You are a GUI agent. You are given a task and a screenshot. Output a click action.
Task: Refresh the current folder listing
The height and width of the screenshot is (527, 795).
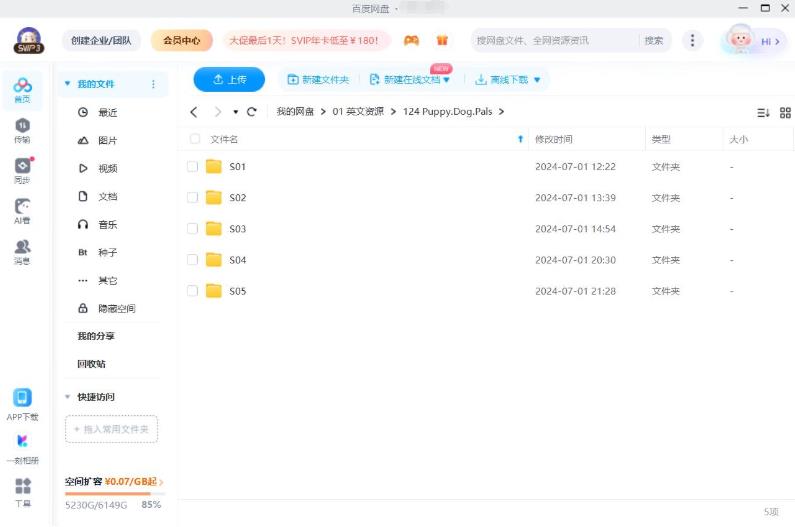click(251, 112)
